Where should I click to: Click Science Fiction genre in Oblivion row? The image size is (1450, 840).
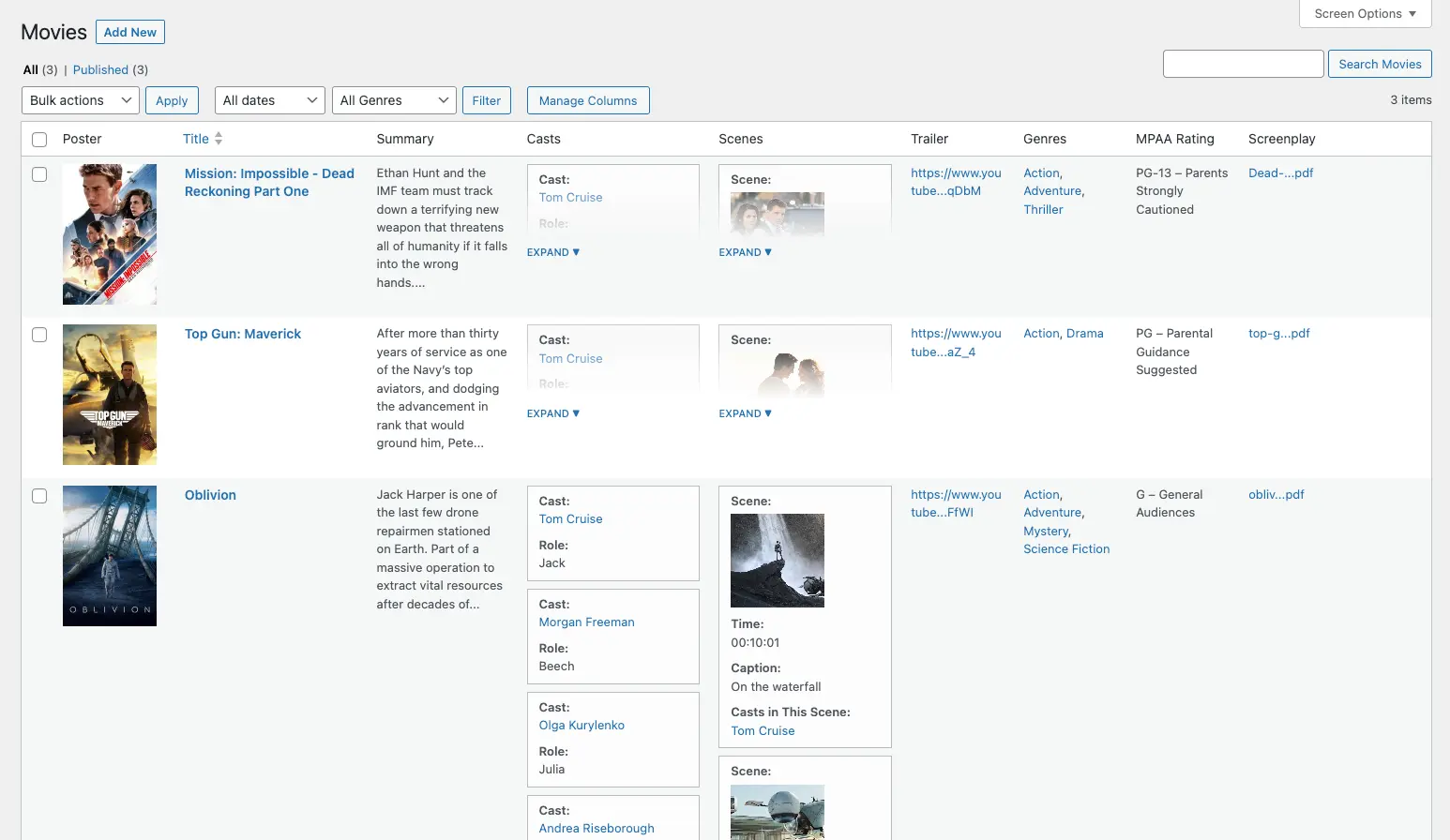1066,549
